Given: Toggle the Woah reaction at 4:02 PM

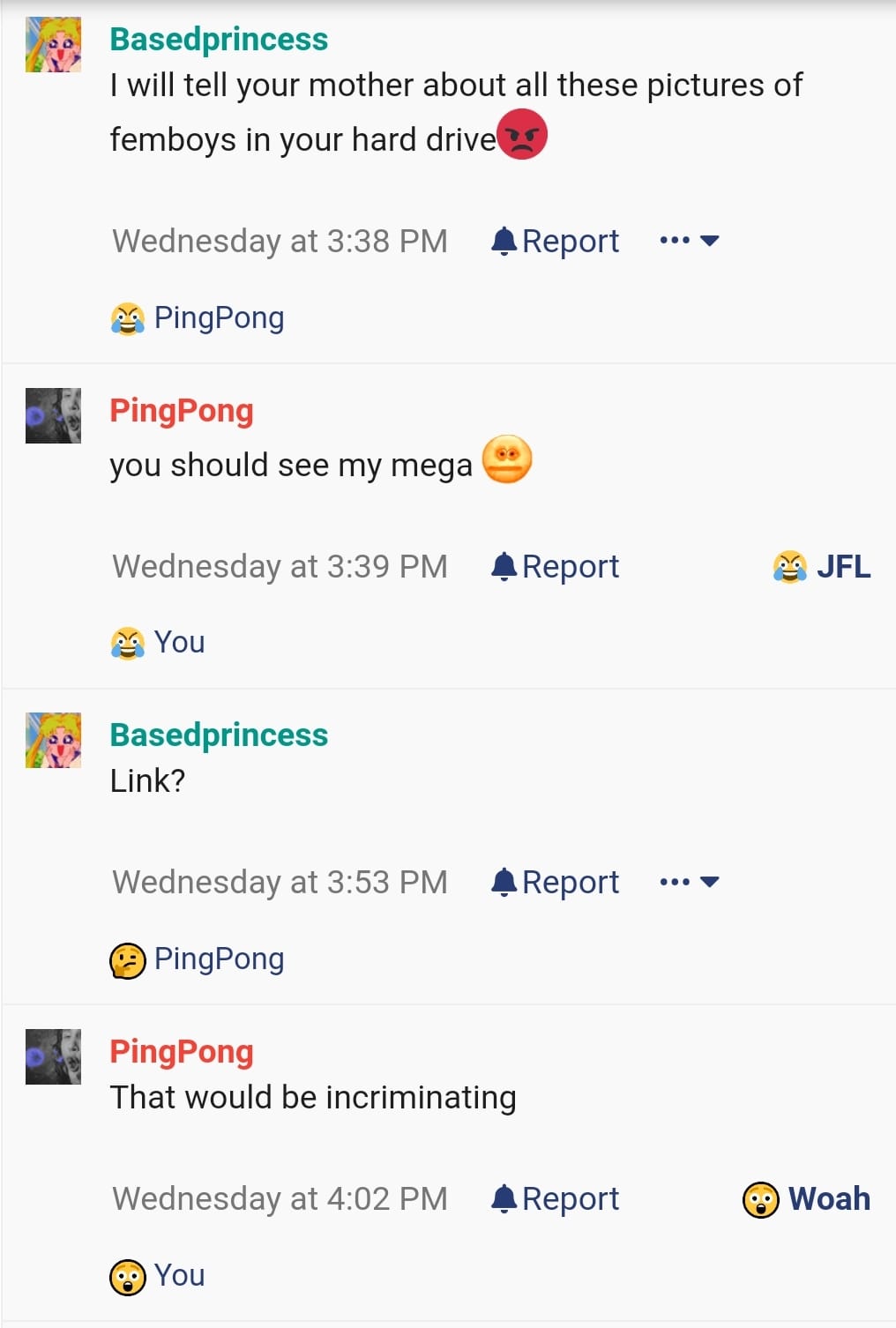Looking at the screenshot, I should point(806,1199).
